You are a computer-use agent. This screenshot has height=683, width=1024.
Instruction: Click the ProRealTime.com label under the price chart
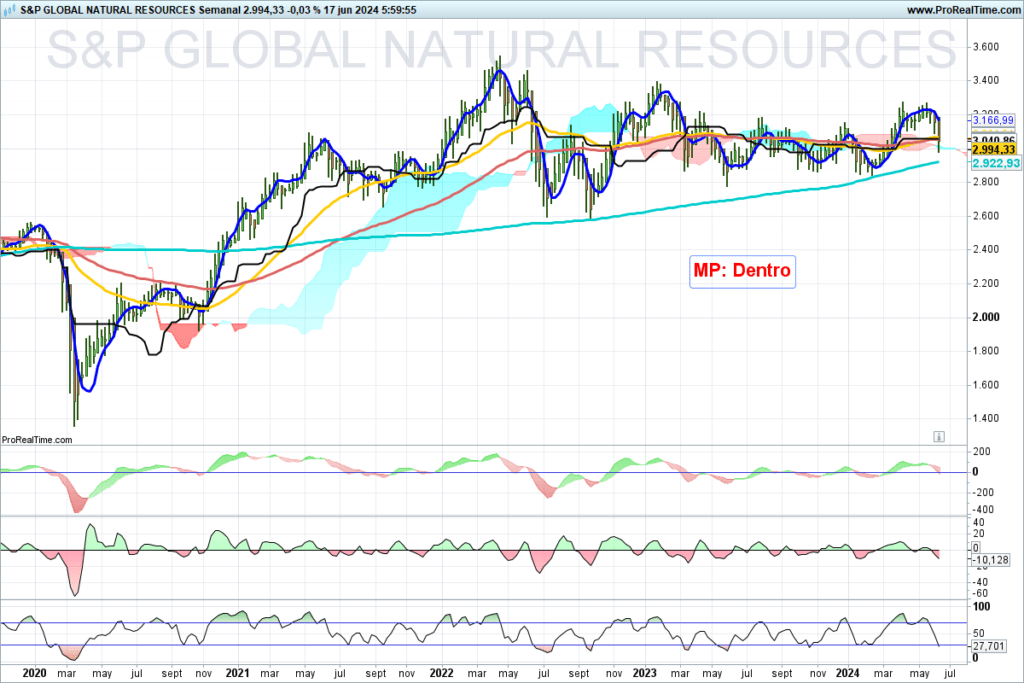click(x=37, y=440)
